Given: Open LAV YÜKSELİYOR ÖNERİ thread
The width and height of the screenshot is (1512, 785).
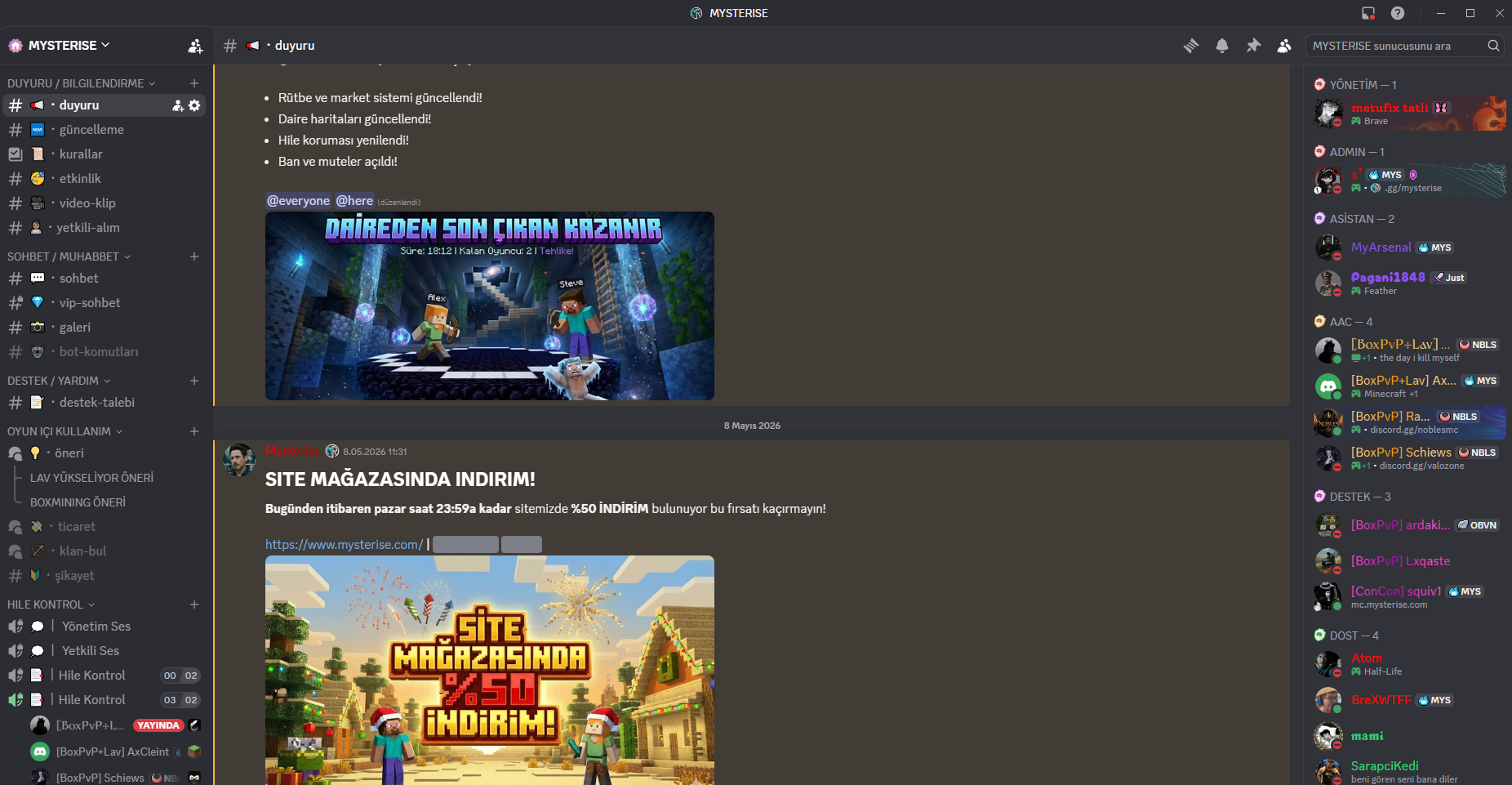Looking at the screenshot, I should pyautogui.click(x=91, y=478).
